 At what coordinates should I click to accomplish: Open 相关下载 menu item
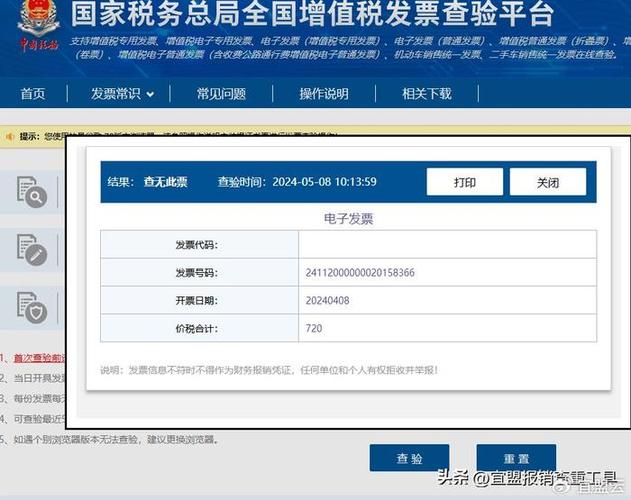pyautogui.click(x=427, y=94)
